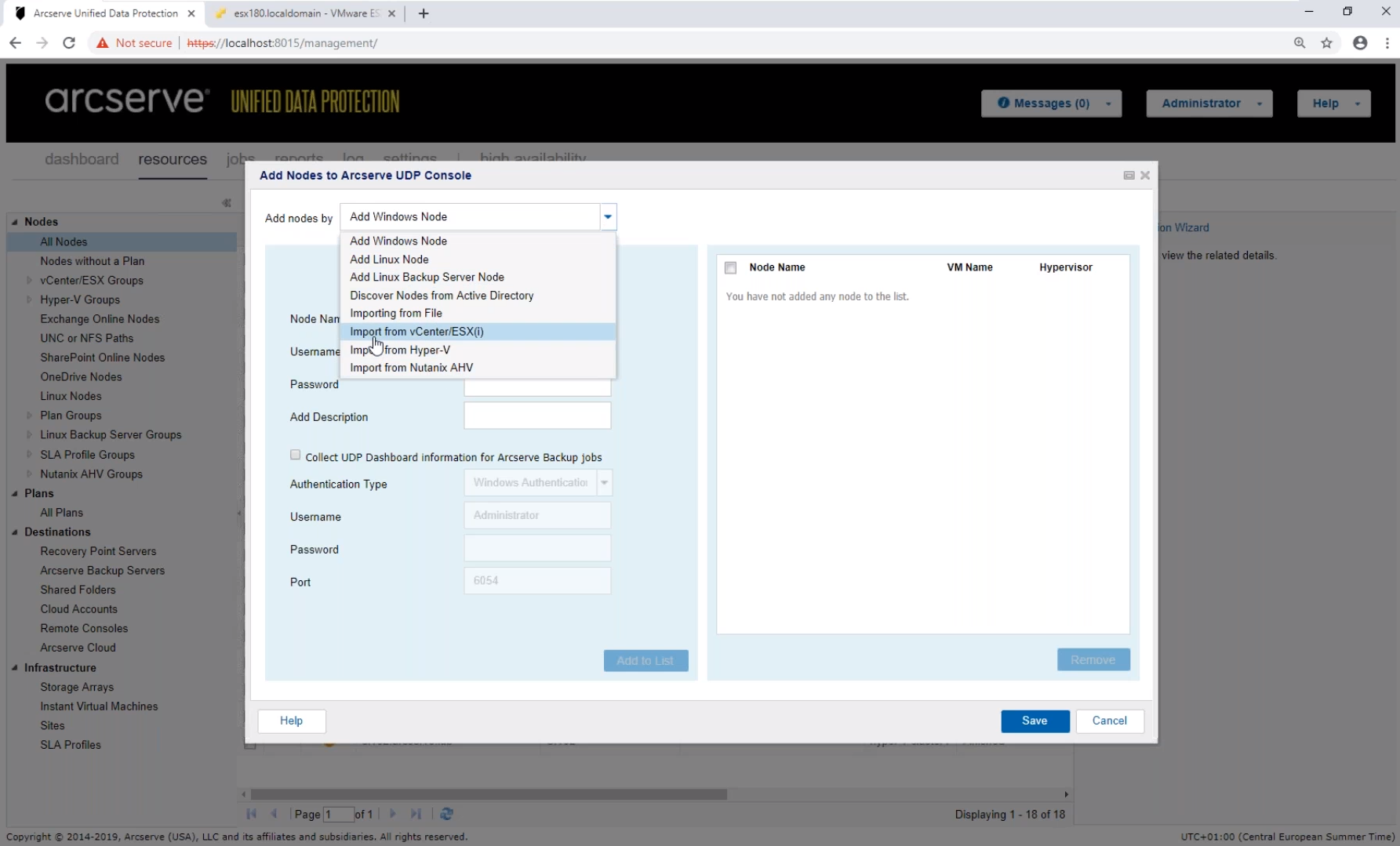Select Import from Hyper-V option

point(478,350)
